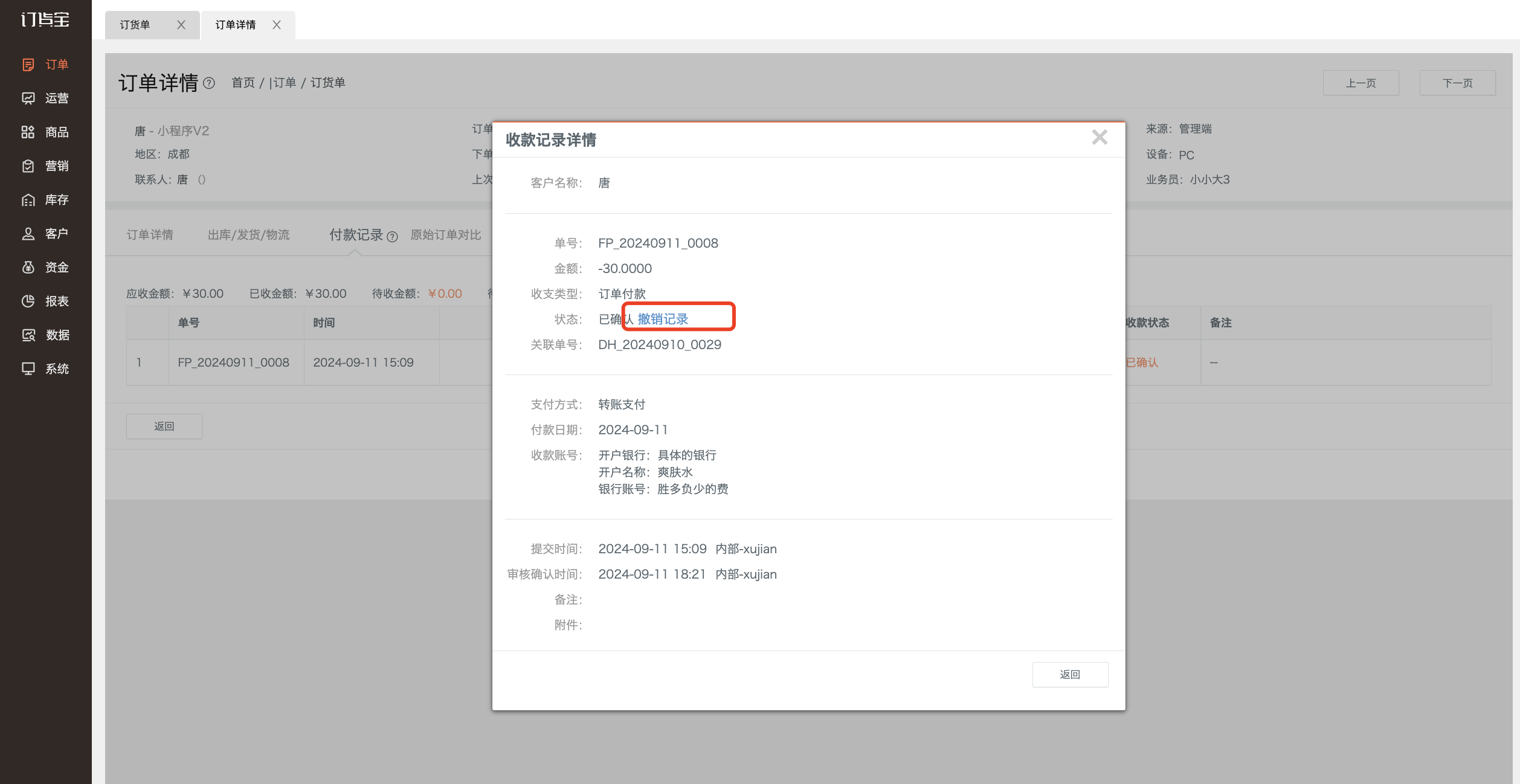1520x784 pixels.
Task: Close the 订单详情 tab
Action: (277, 25)
